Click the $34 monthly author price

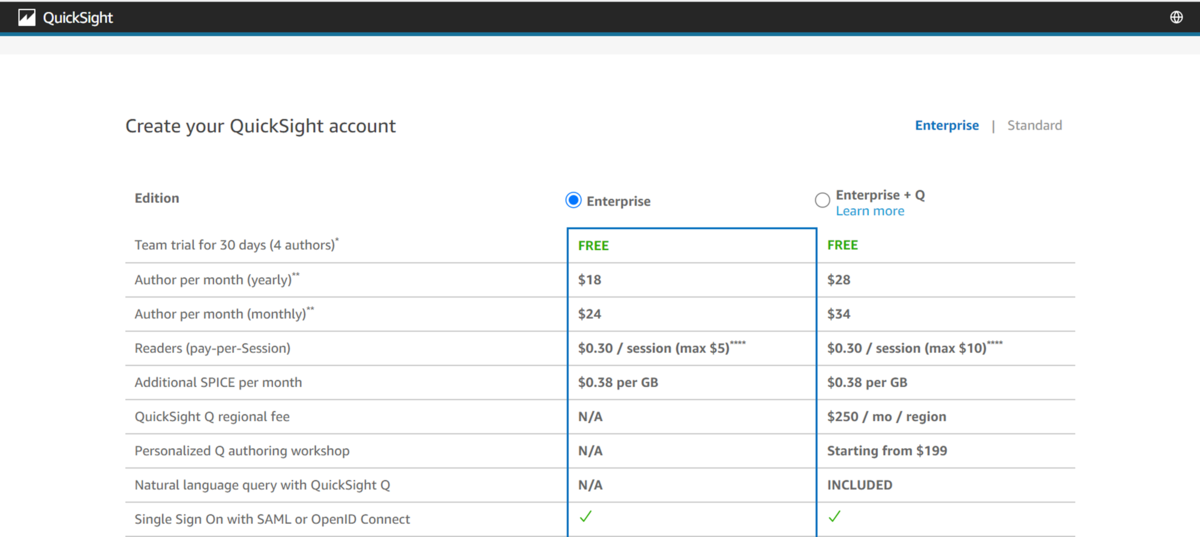(839, 314)
